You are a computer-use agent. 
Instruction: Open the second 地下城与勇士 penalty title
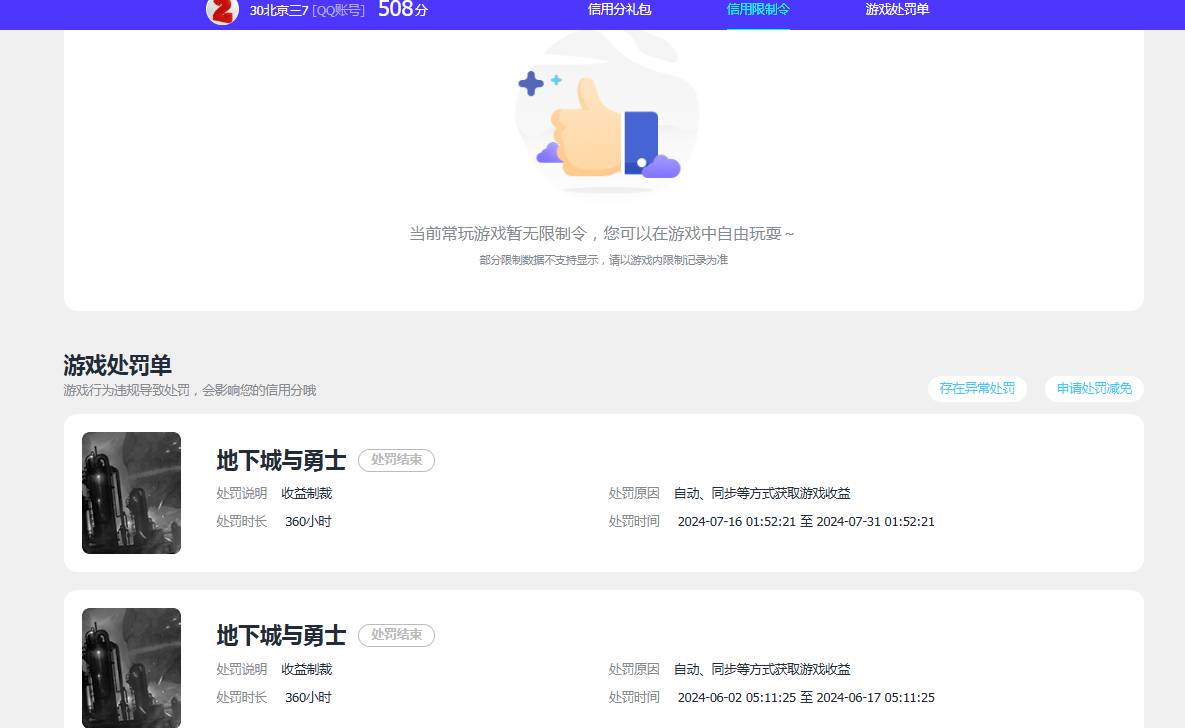(281, 635)
